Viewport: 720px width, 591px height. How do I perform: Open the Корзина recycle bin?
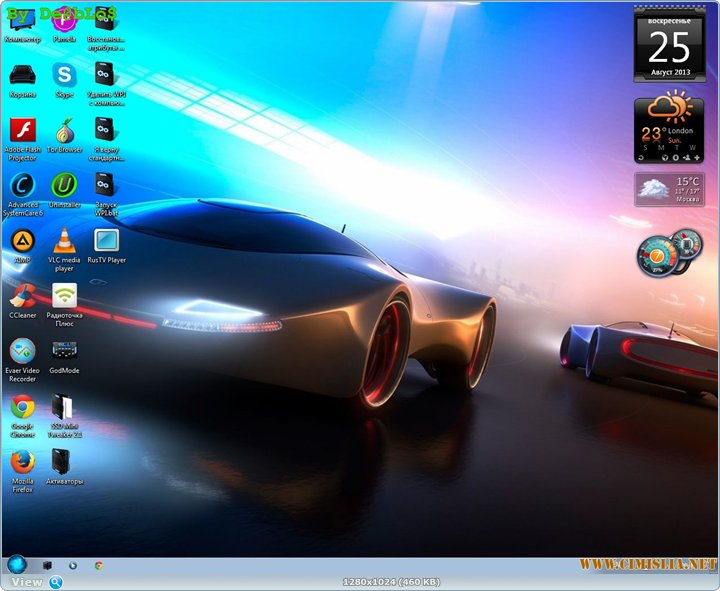coord(22,75)
